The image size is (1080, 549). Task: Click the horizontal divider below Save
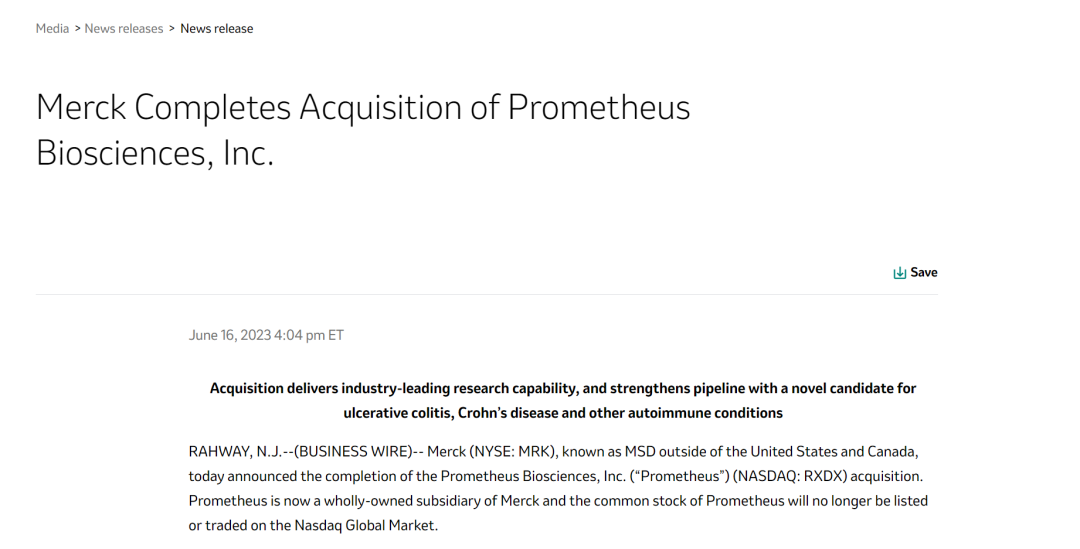pyautogui.click(x=486, y=295)
